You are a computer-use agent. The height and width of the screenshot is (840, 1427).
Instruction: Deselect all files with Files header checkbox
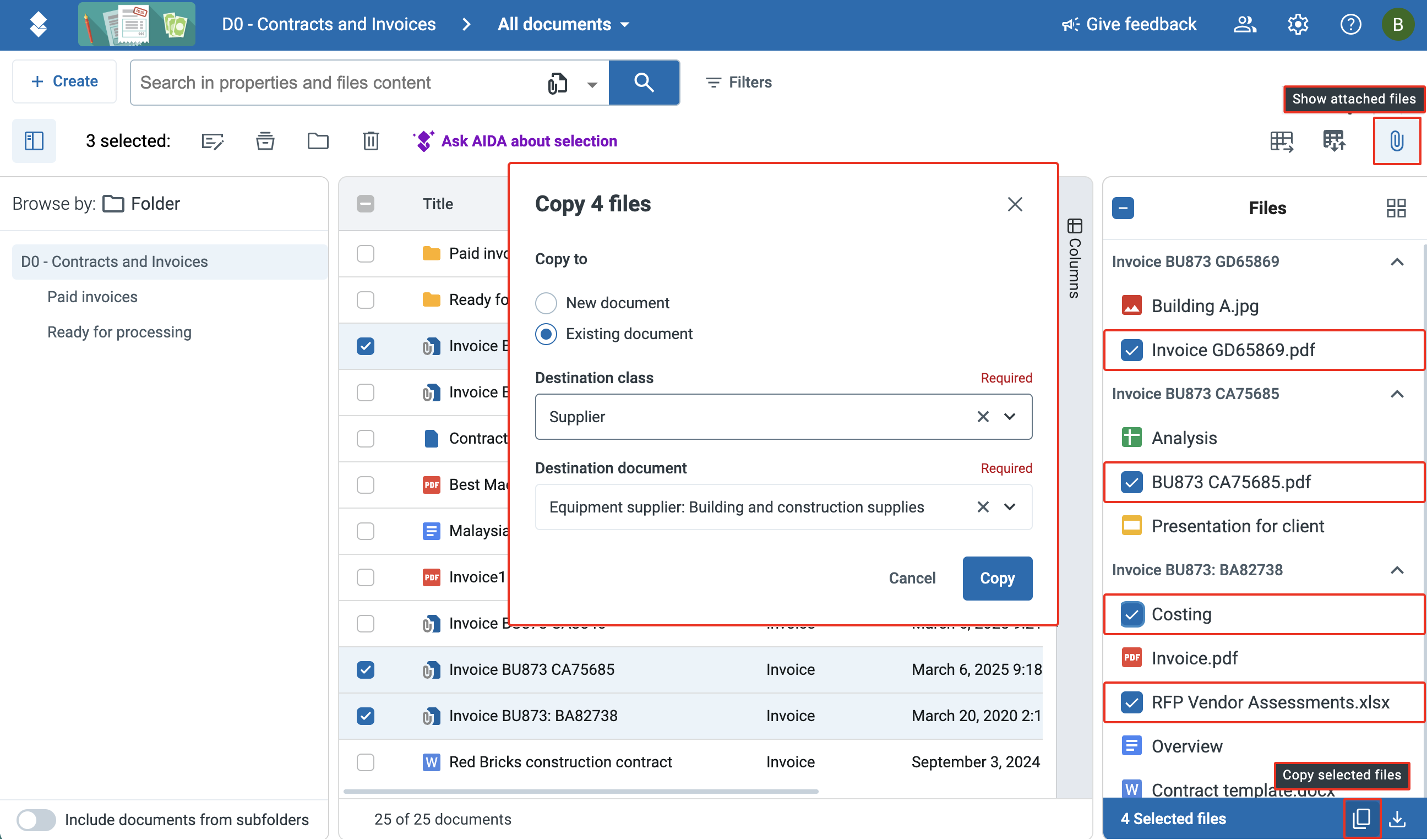click(x=1123, y=208)
